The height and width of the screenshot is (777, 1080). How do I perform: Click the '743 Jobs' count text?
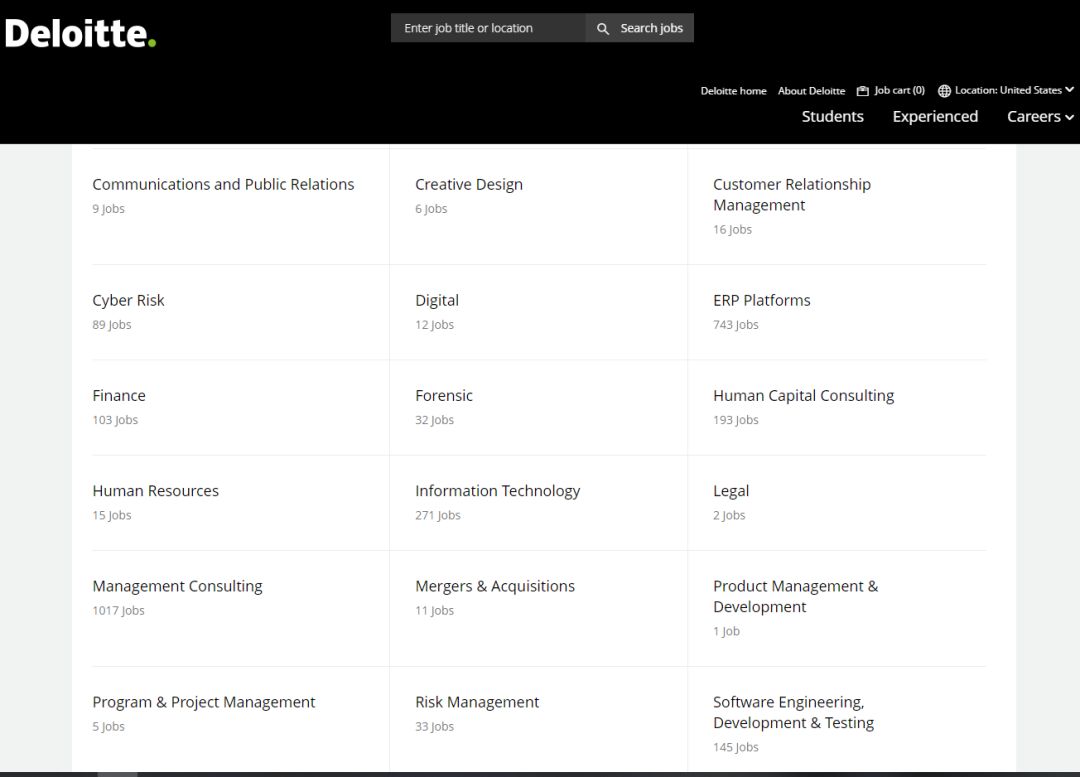(736, 324)
